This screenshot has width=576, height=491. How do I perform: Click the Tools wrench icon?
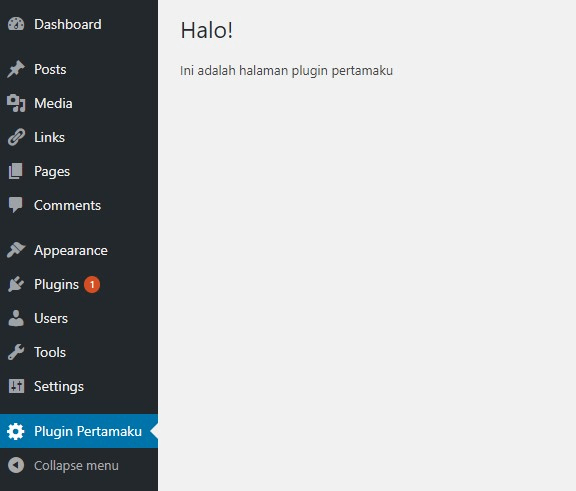[16, 352]
